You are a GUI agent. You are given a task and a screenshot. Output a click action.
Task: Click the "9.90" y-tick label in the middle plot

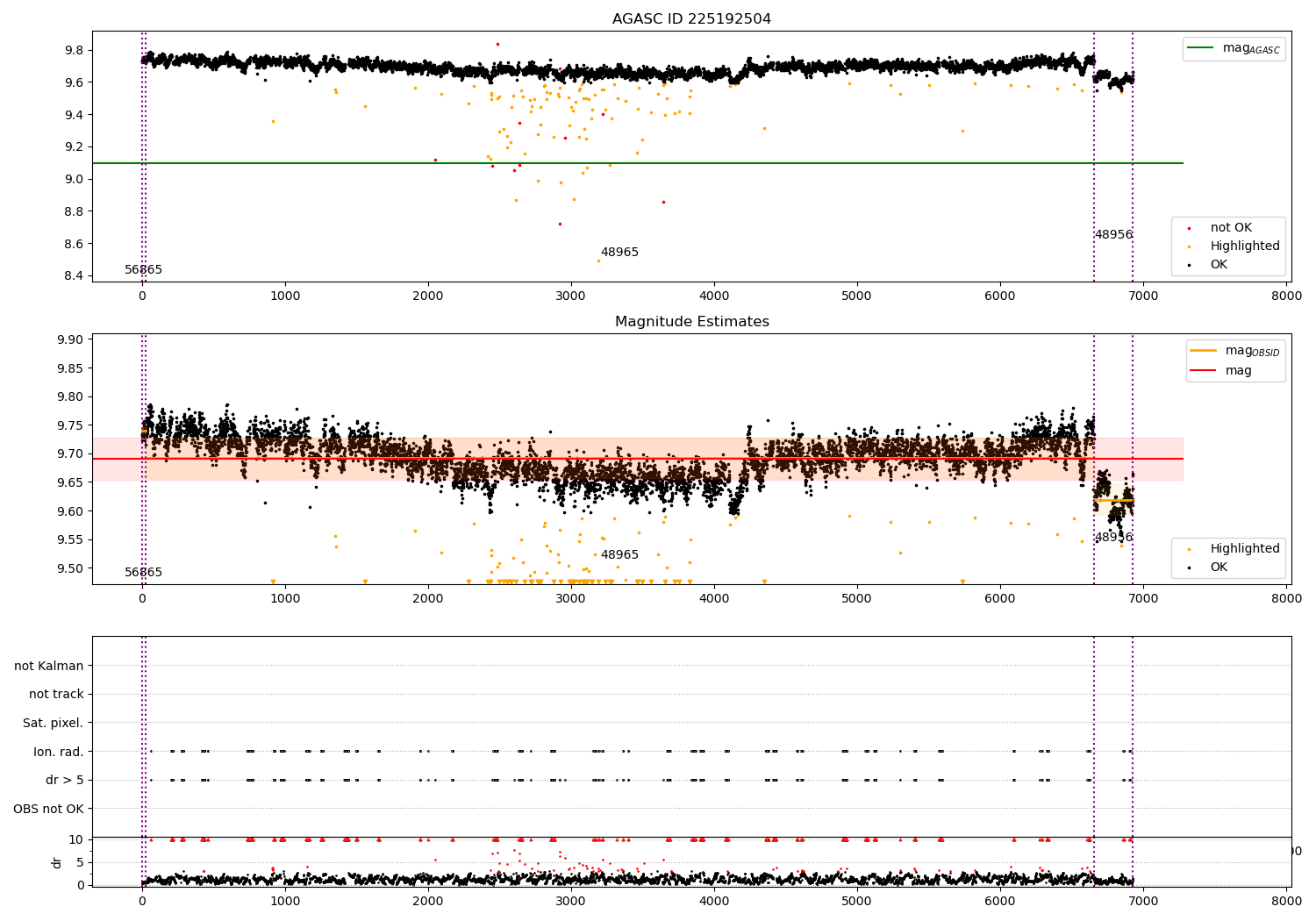[70, 340]
